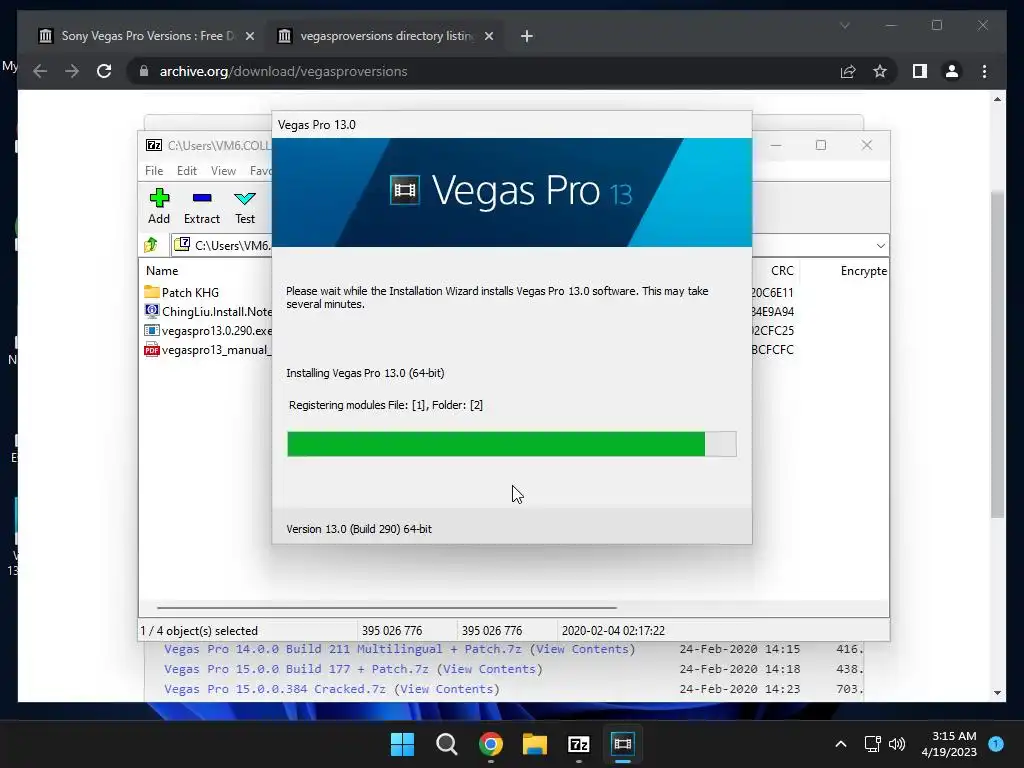Viewport: 1024px width, 768px height.
Task: Open Vegas Pro 15.0.0 Build 177 link
Action: coord(296,669)
